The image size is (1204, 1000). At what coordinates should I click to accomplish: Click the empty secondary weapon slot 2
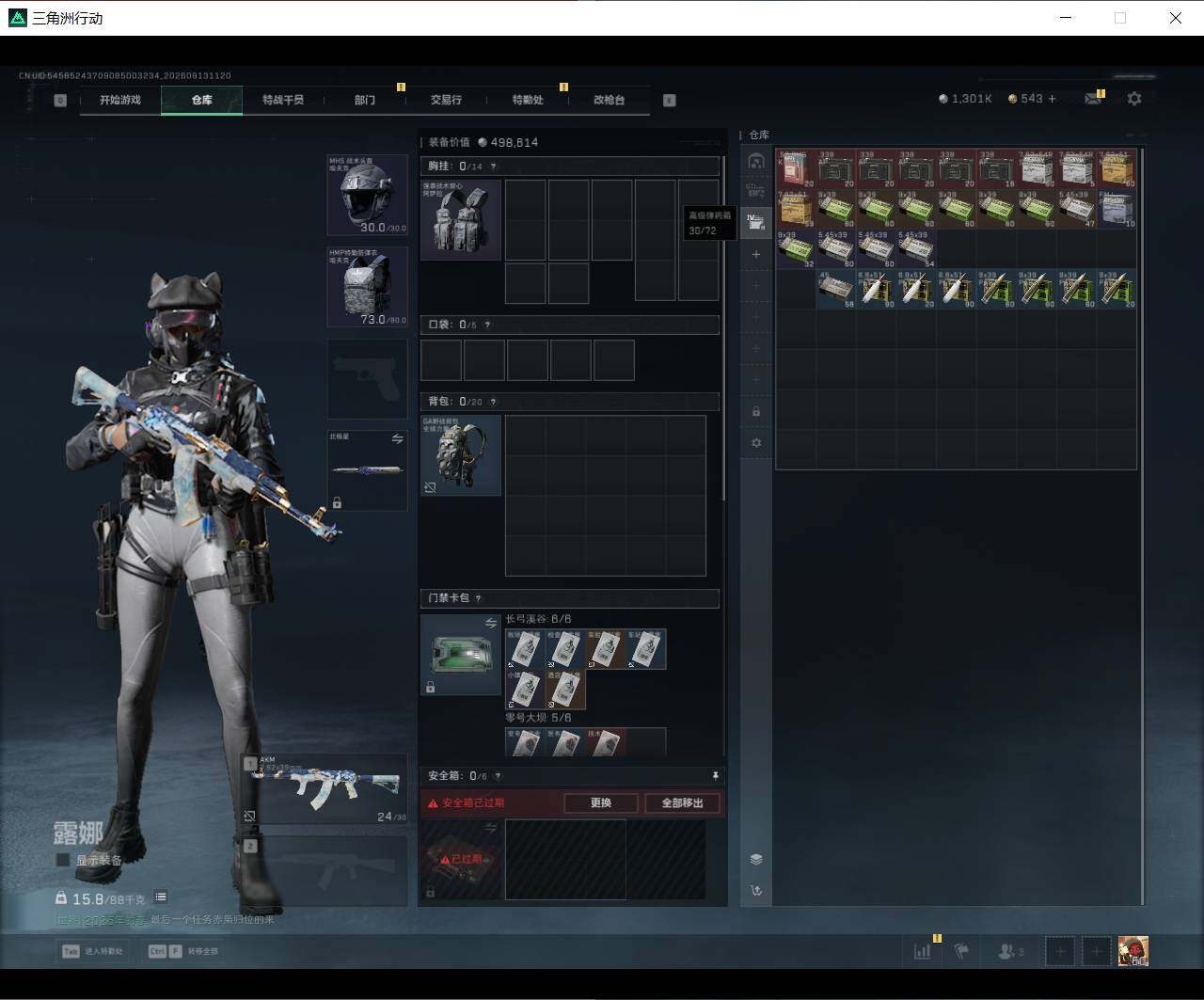pos(325,871)
